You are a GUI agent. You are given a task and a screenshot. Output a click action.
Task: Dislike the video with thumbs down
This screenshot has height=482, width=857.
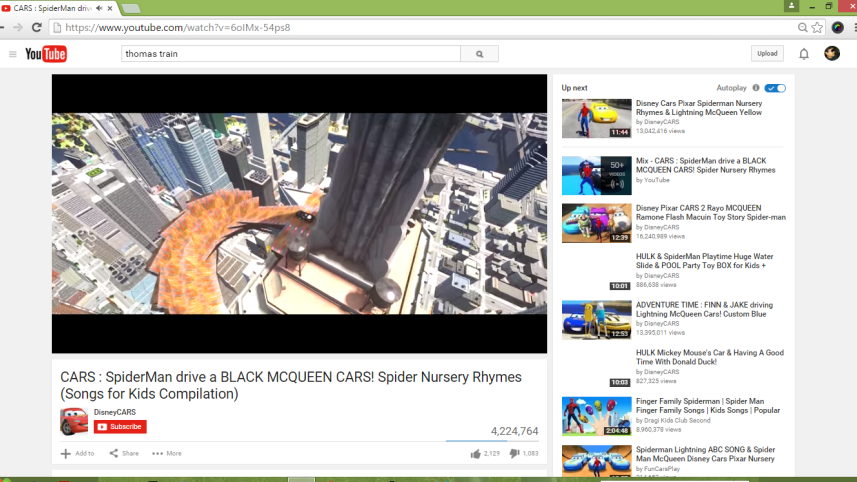coord(514,454)
